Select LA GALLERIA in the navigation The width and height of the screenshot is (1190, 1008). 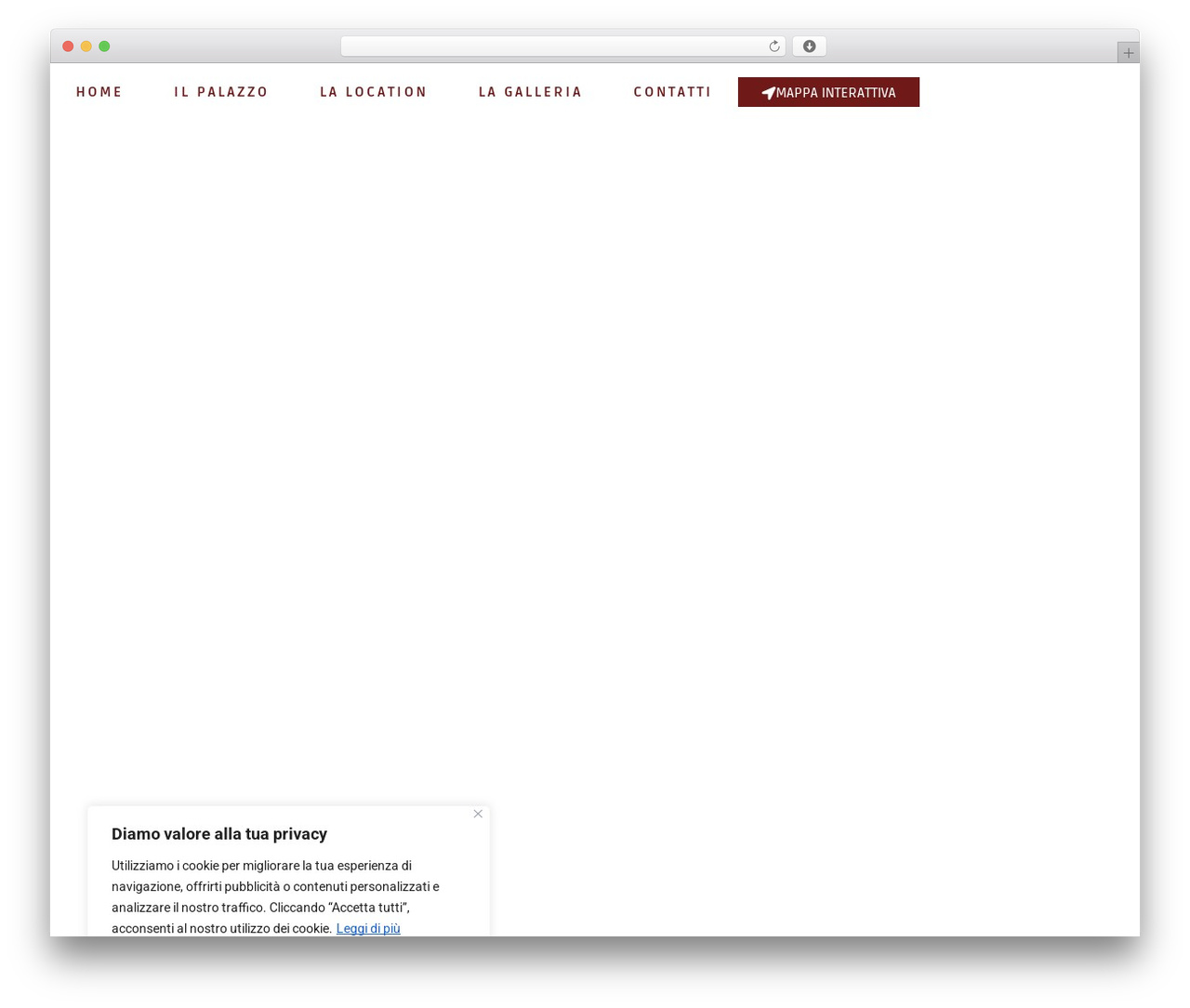[x=530, y=92]
